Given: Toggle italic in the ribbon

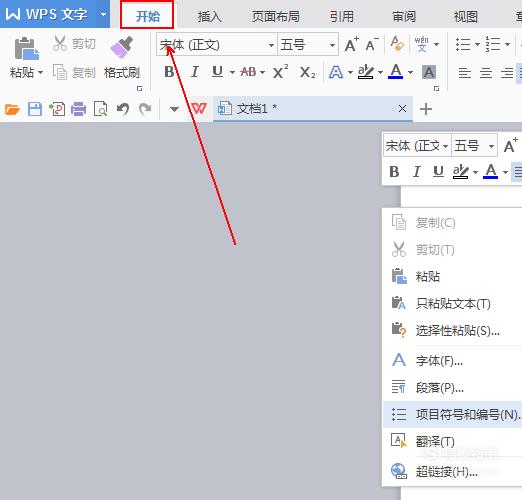Looking at the screenshot, I should [194, 72].
